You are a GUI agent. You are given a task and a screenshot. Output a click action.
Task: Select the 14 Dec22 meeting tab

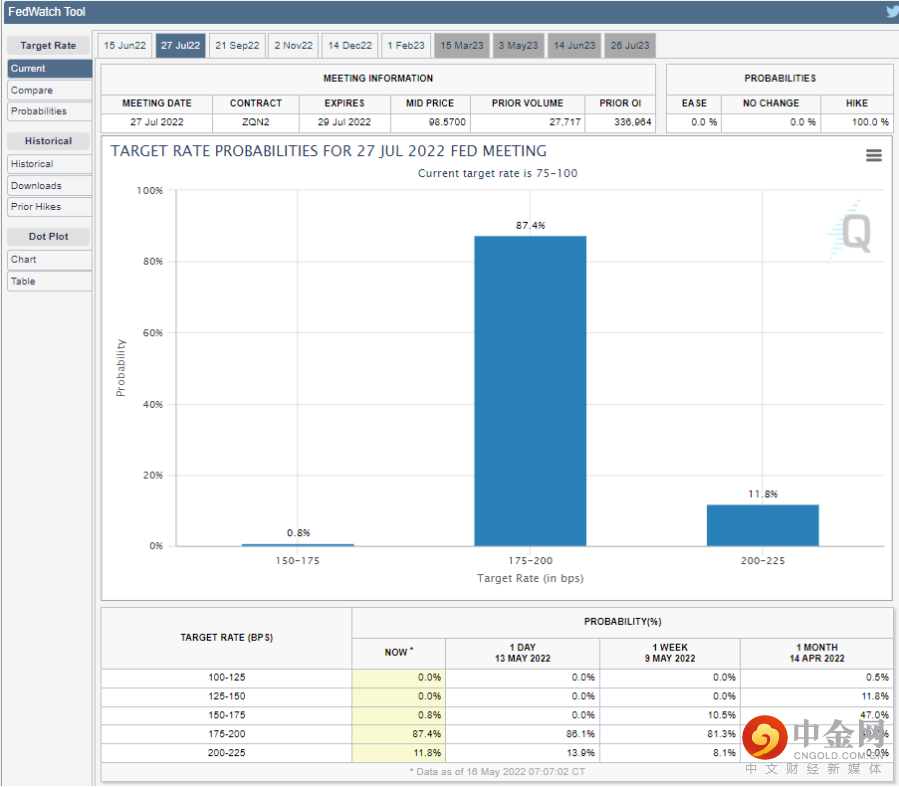(x=350, y=46)
